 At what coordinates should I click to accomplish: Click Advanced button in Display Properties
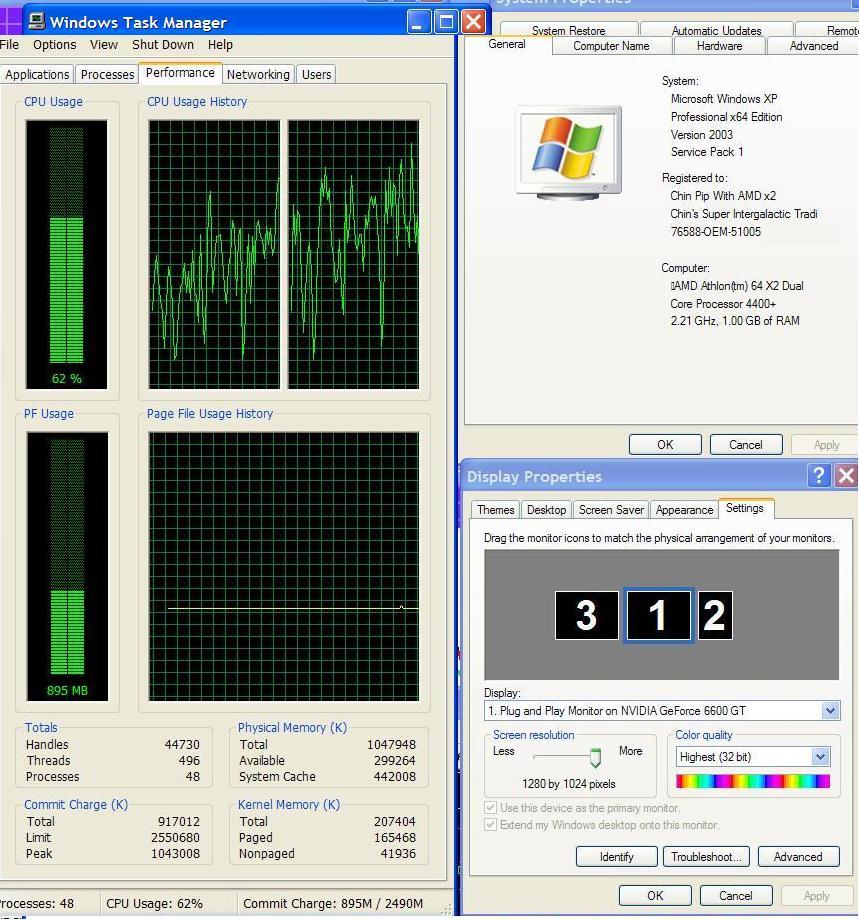(798, 857)
